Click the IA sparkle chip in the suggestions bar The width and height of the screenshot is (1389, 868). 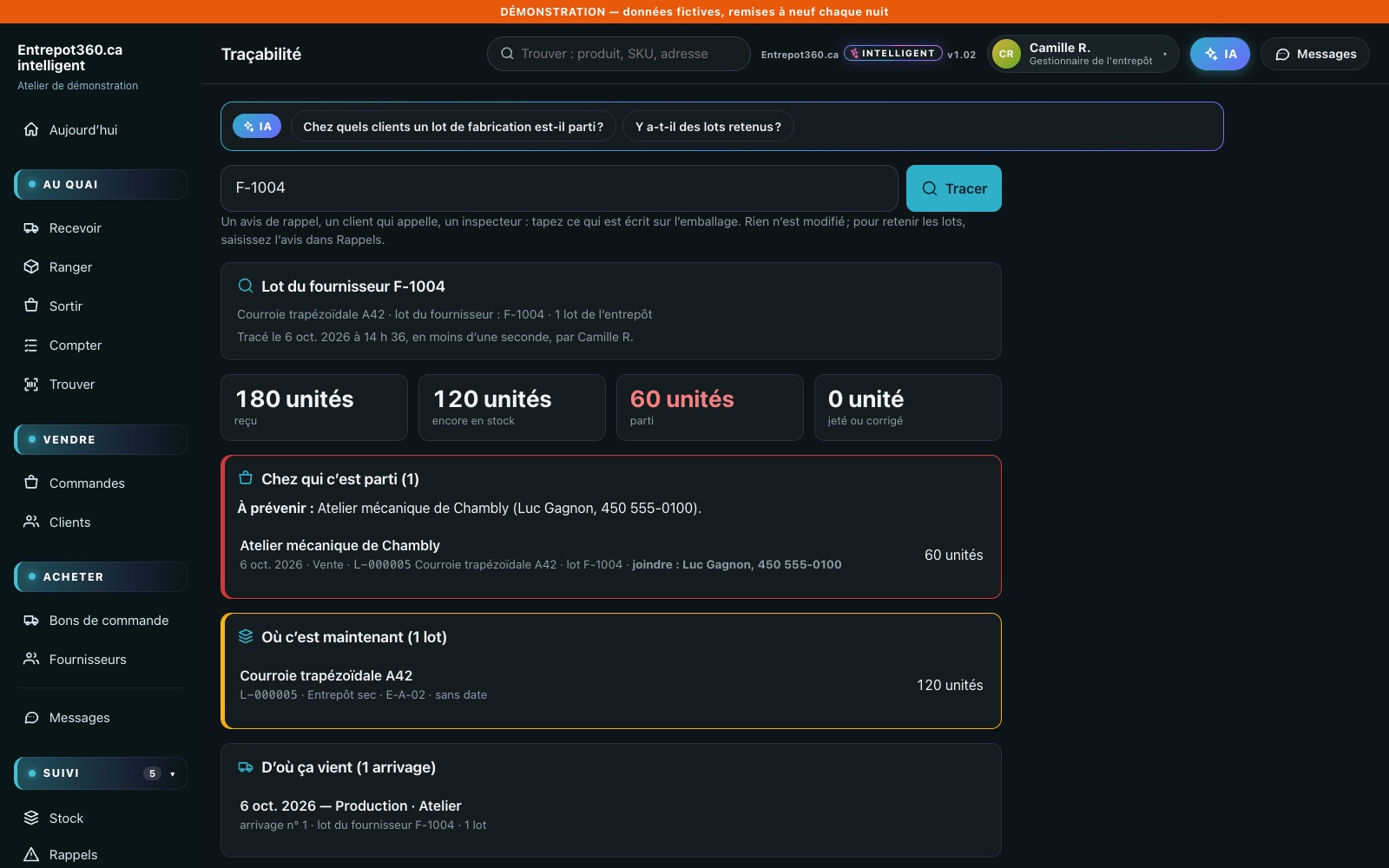(257, 126)
